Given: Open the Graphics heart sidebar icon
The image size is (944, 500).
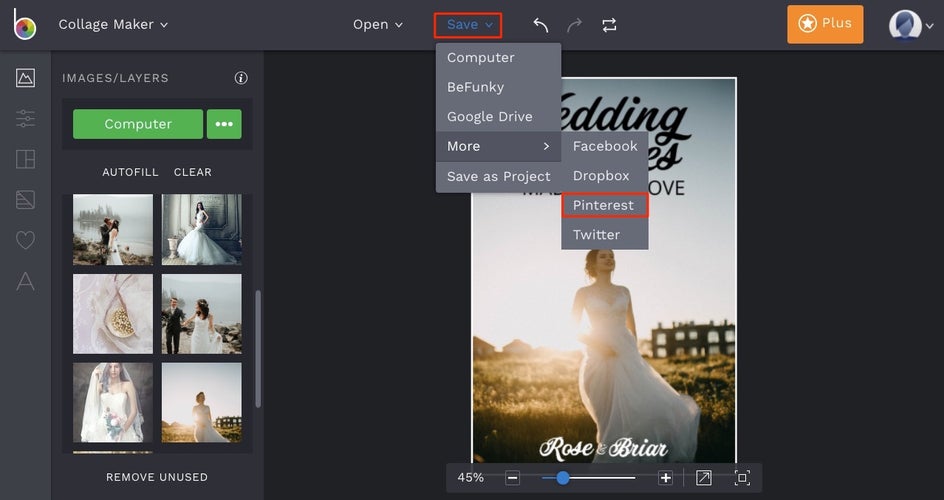Looking at the screenshot, I should pyautogui.click(x=25, y=241).
